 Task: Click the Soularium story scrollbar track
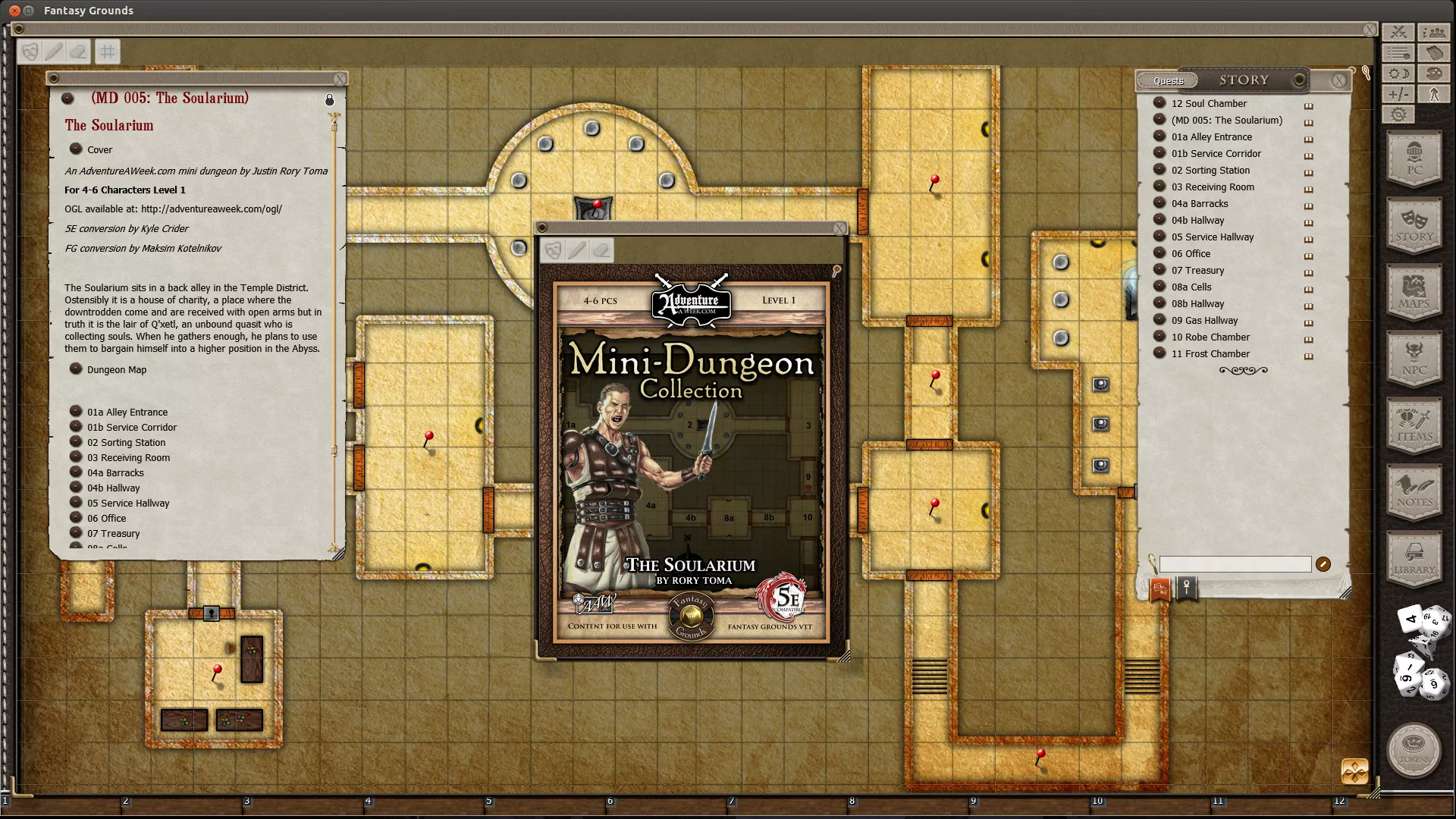coord(334,334)
